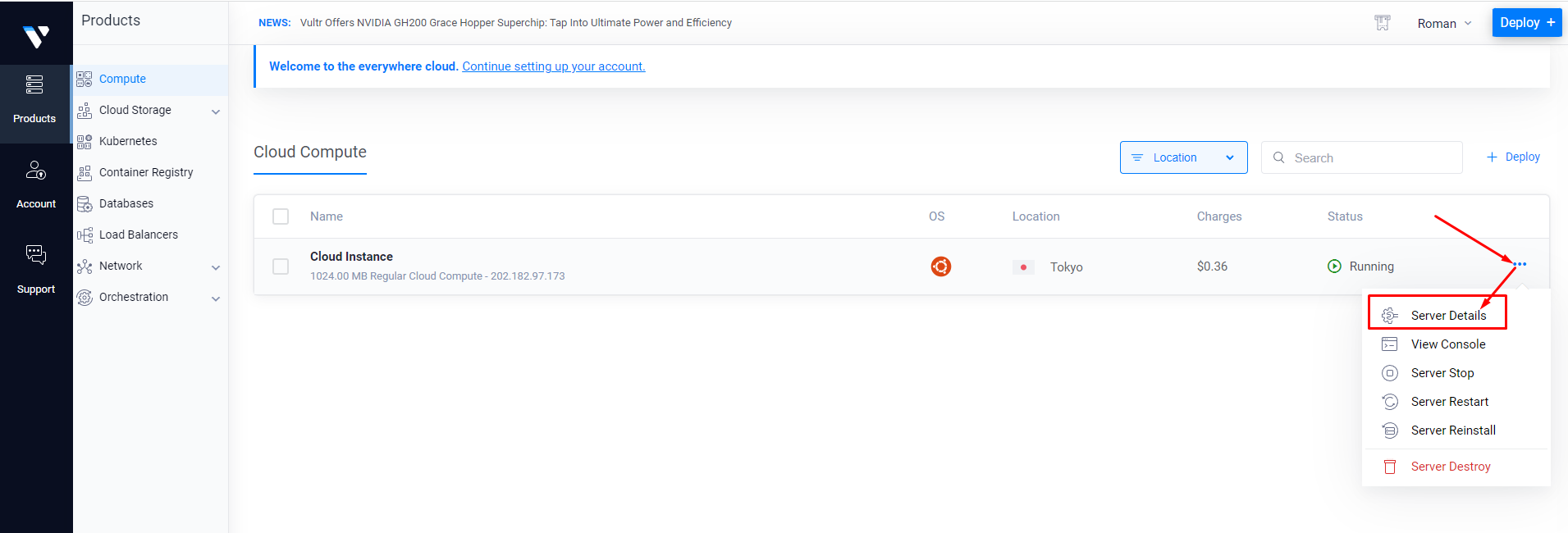
Task: Click the + Deploy link beside search
Action: point(1514,157)
